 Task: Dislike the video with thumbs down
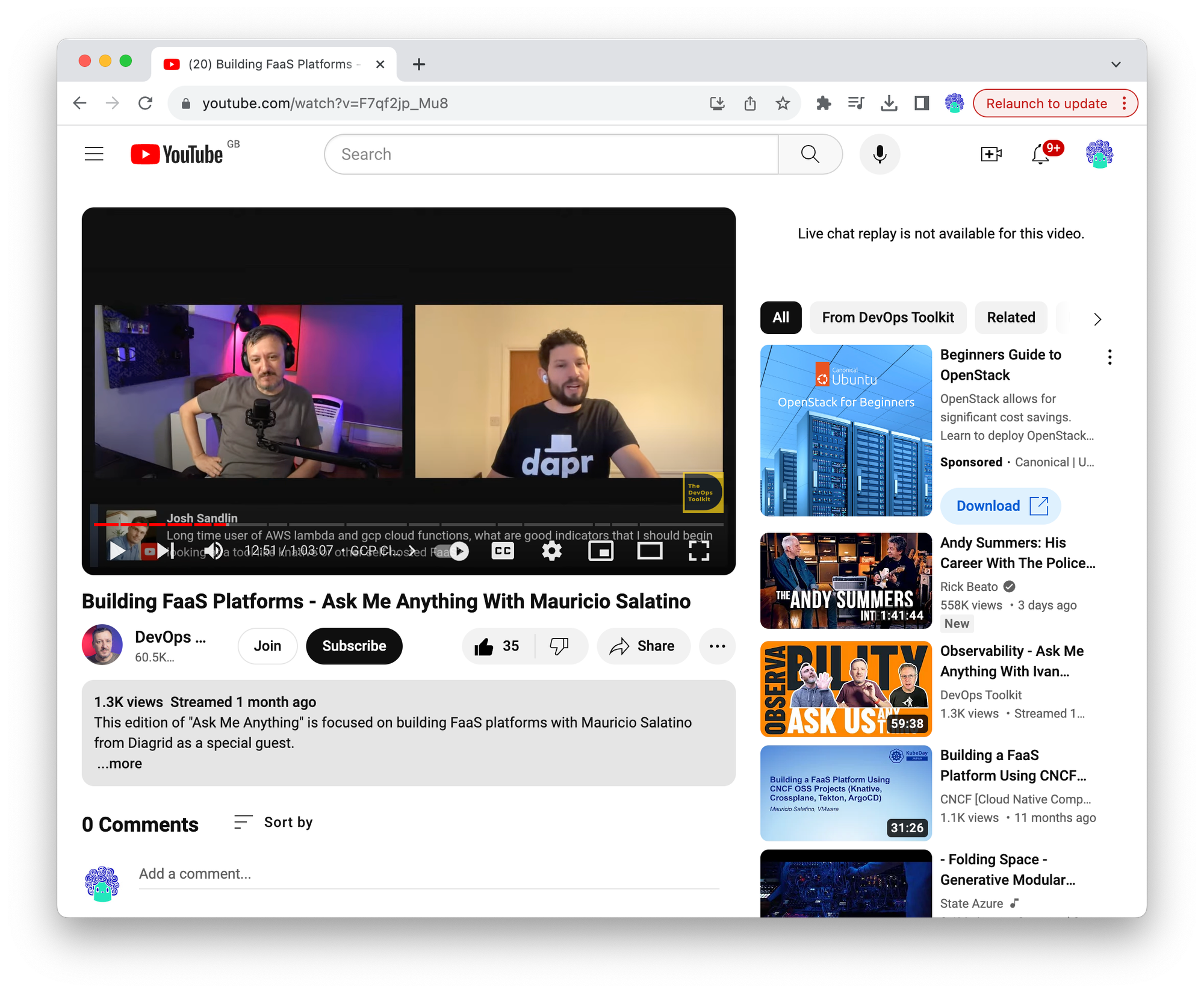(560, 646)
